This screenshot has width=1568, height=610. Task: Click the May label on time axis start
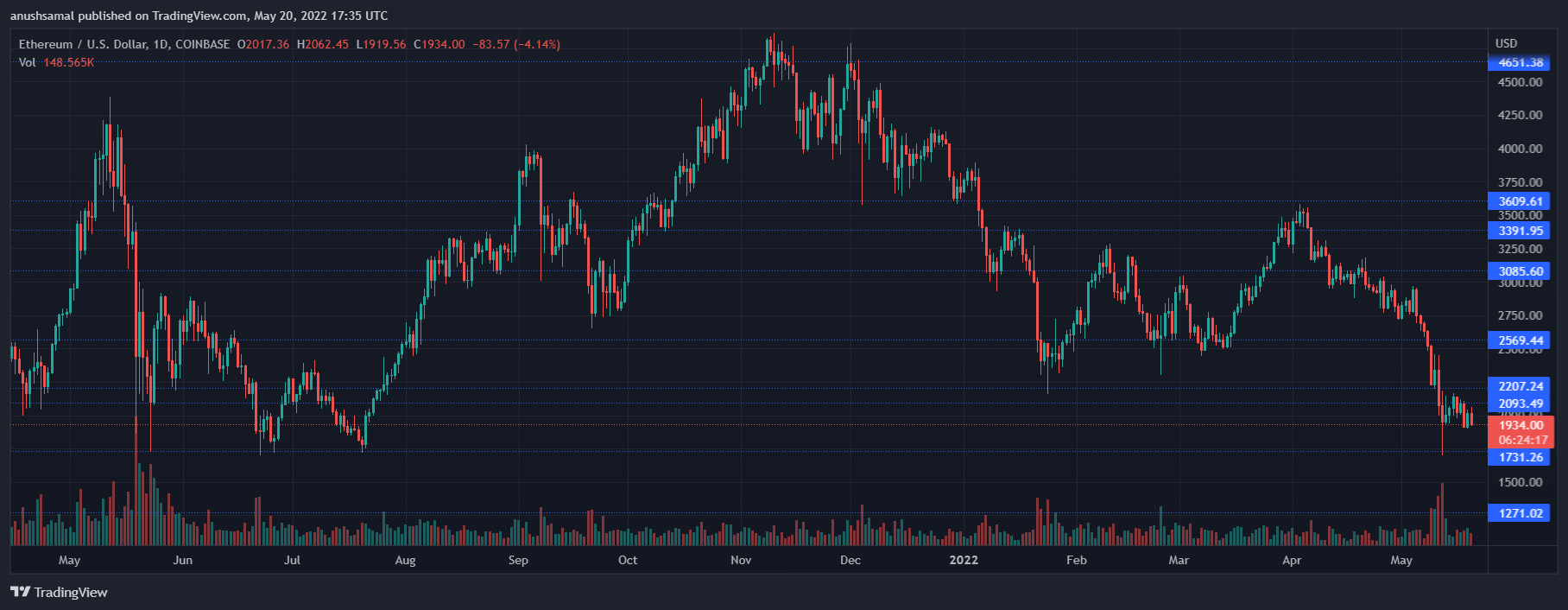click(69, 560)
